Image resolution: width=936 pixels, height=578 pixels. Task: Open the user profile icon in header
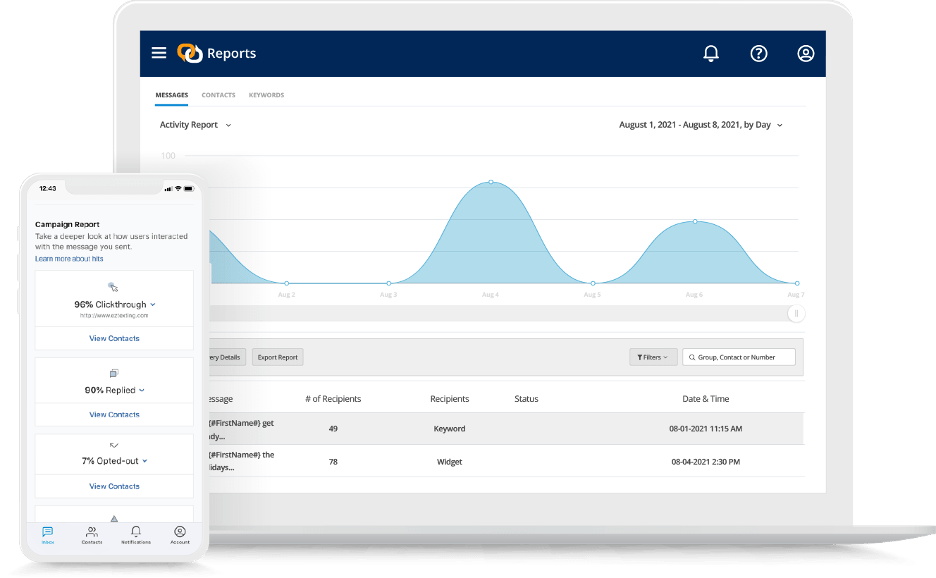pos(806,54)
